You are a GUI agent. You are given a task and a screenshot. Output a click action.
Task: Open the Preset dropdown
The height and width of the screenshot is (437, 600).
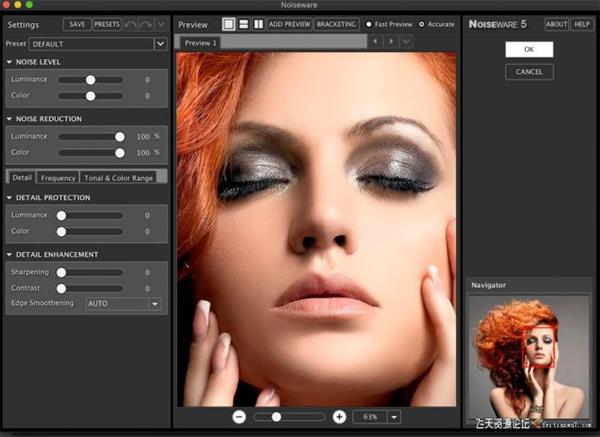coord(160,44)
